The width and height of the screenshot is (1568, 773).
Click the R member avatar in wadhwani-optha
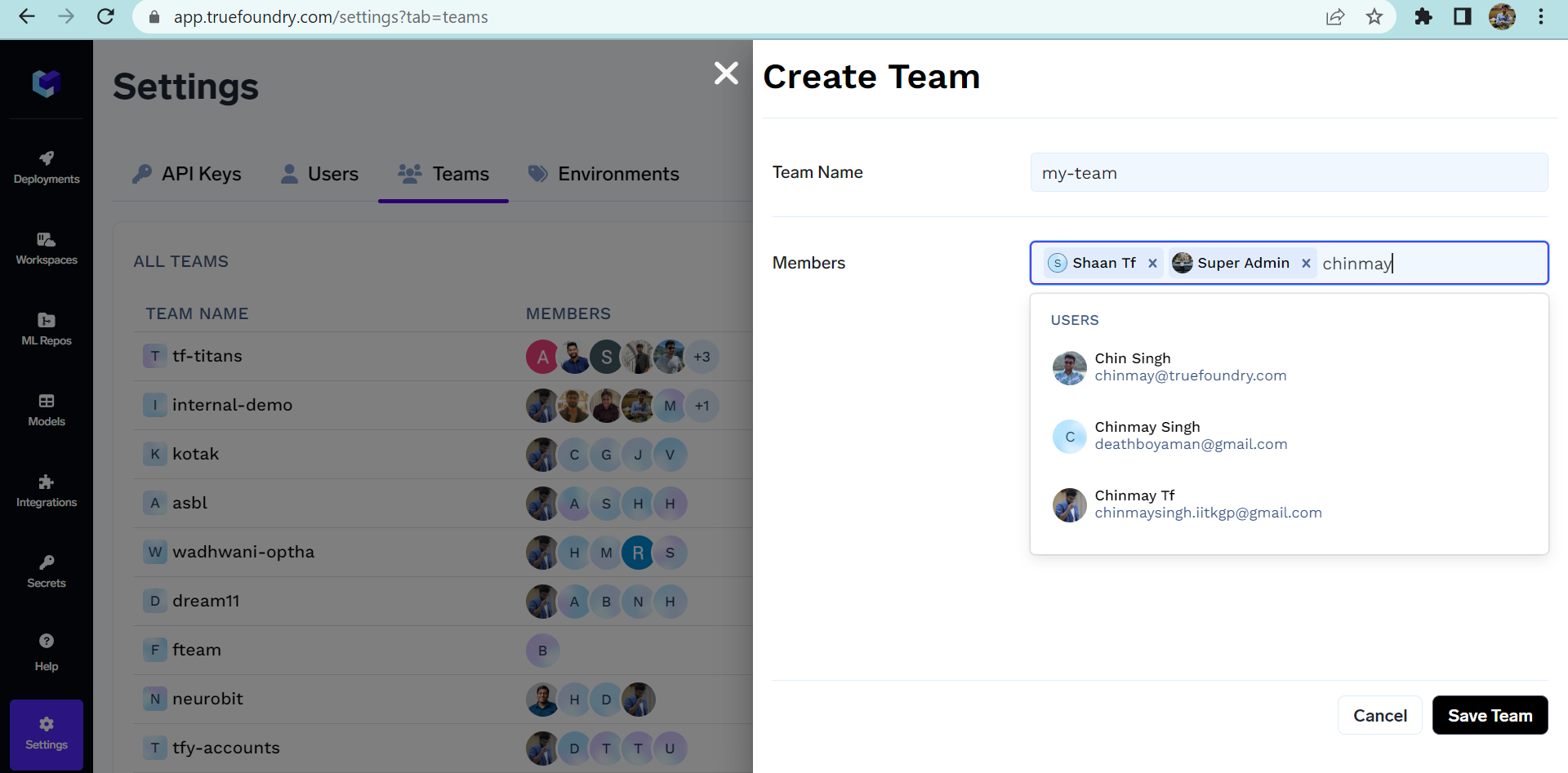point(638,553)
